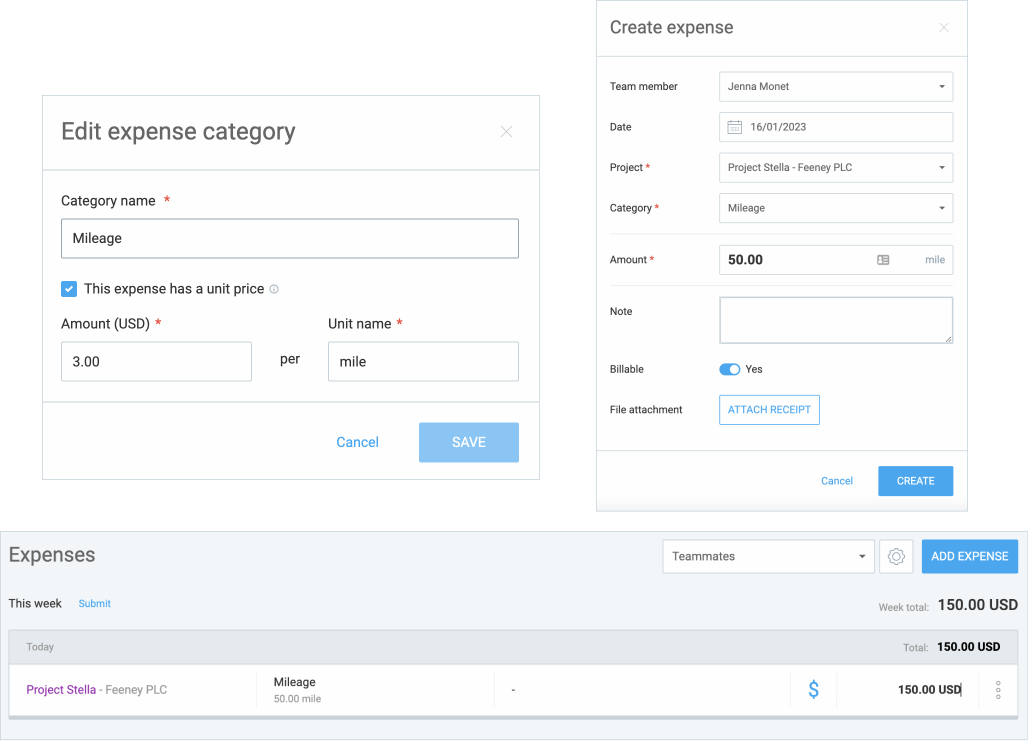Close the Edit expense category dialog

click(x=506, y=131)
